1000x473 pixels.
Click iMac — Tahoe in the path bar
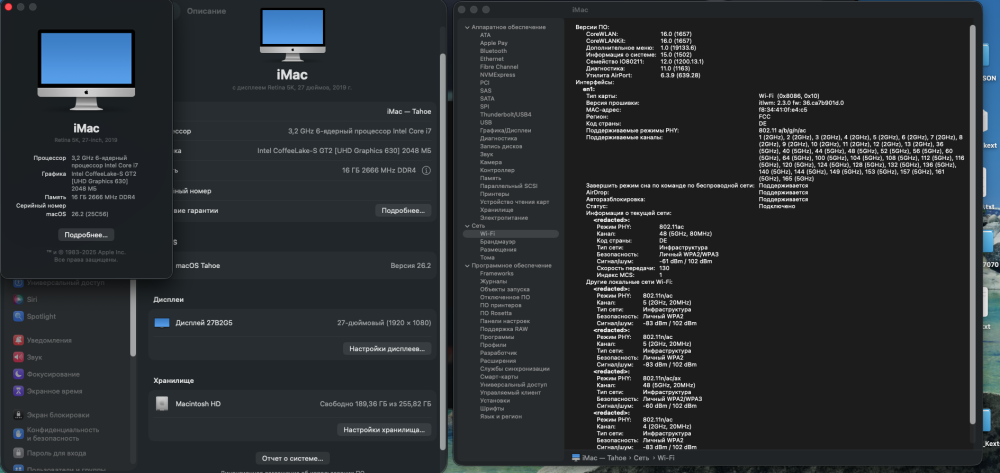pyautogui.click(x=603, y=458)
